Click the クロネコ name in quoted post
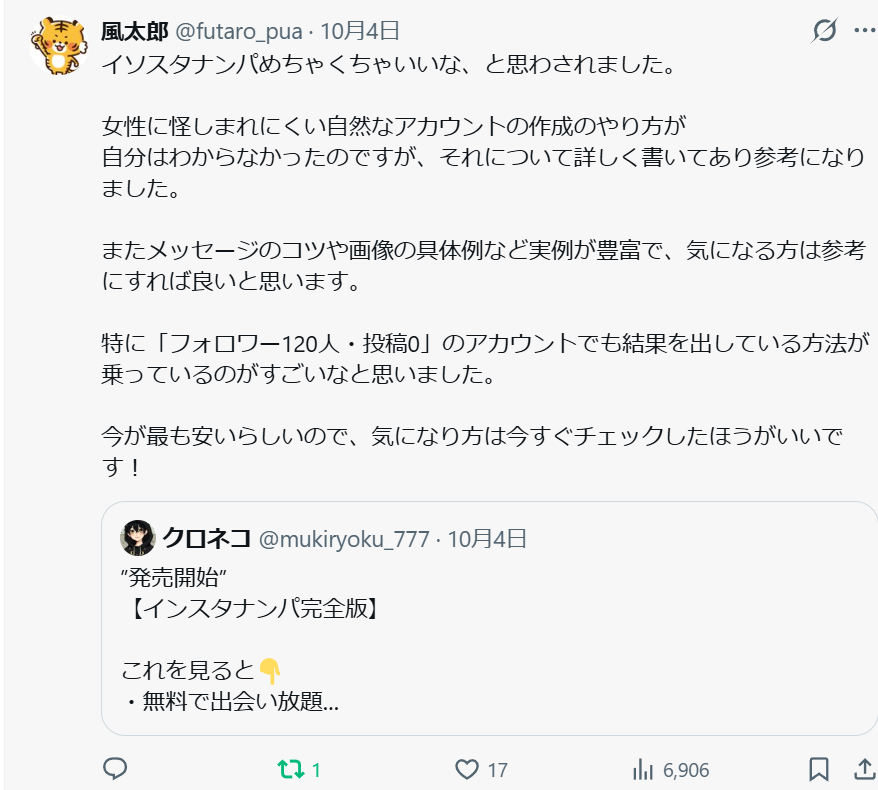 [206, 539]
